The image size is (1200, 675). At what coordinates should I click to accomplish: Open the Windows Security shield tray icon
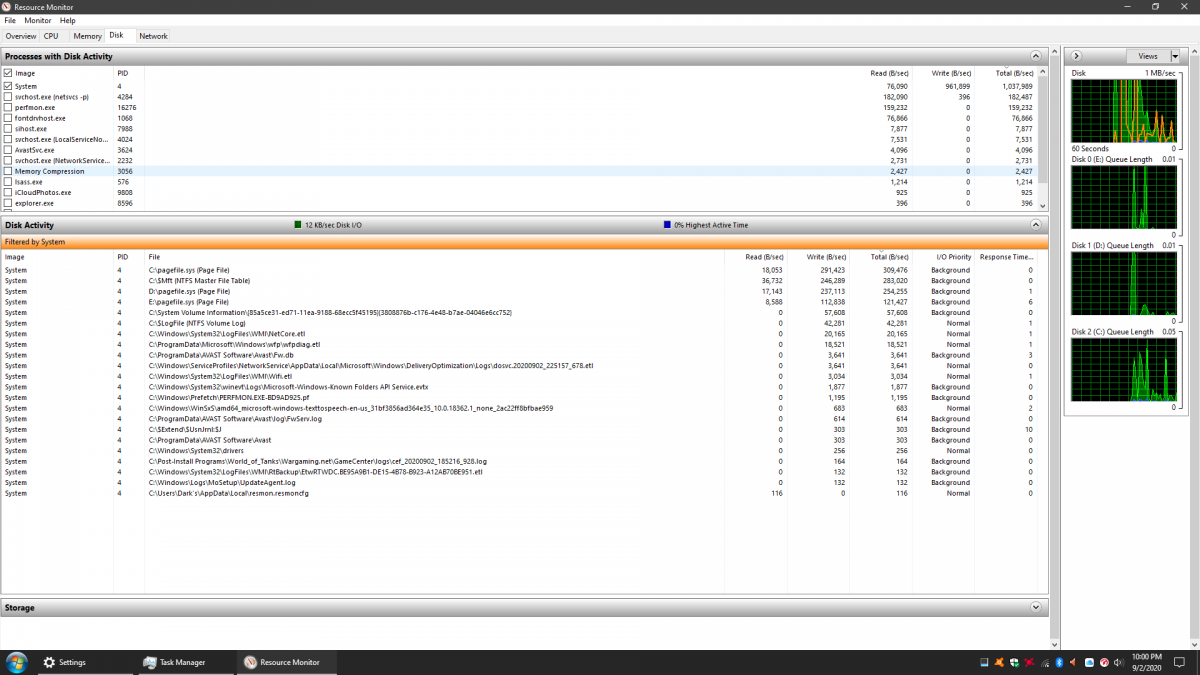pyautogui.click(x=1014, y=662)
